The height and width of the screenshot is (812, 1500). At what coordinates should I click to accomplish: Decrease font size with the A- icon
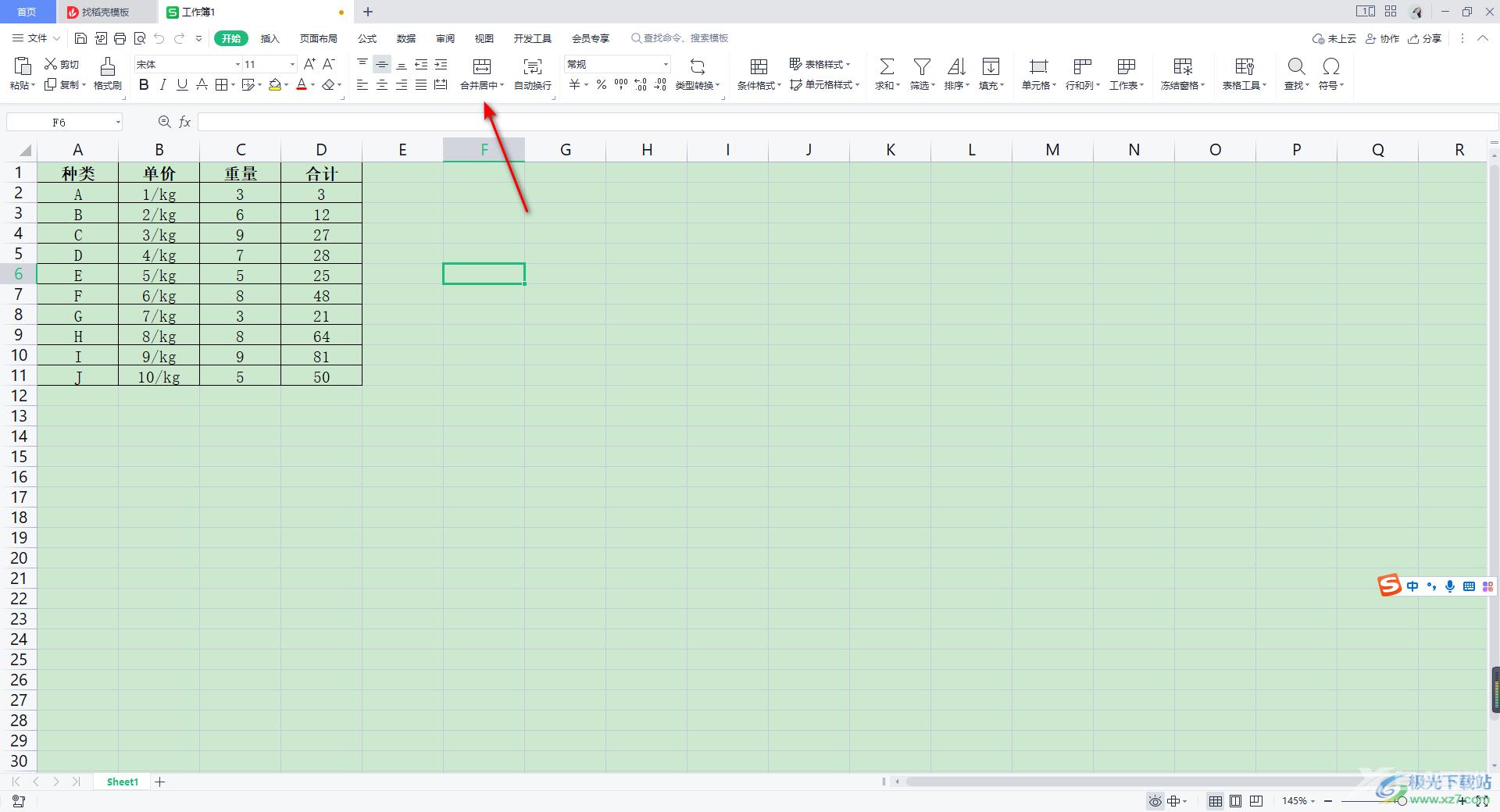[329, 64]
